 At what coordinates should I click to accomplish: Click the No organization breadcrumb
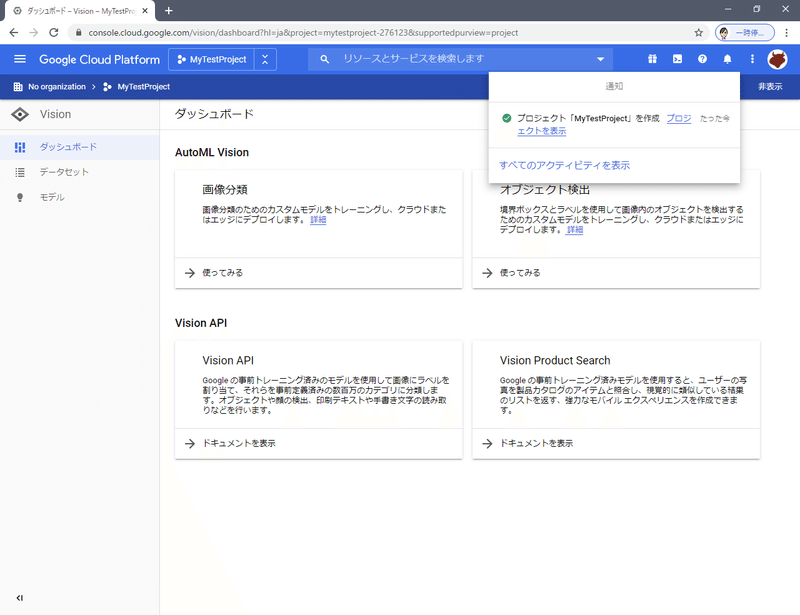tap(50, 87)
